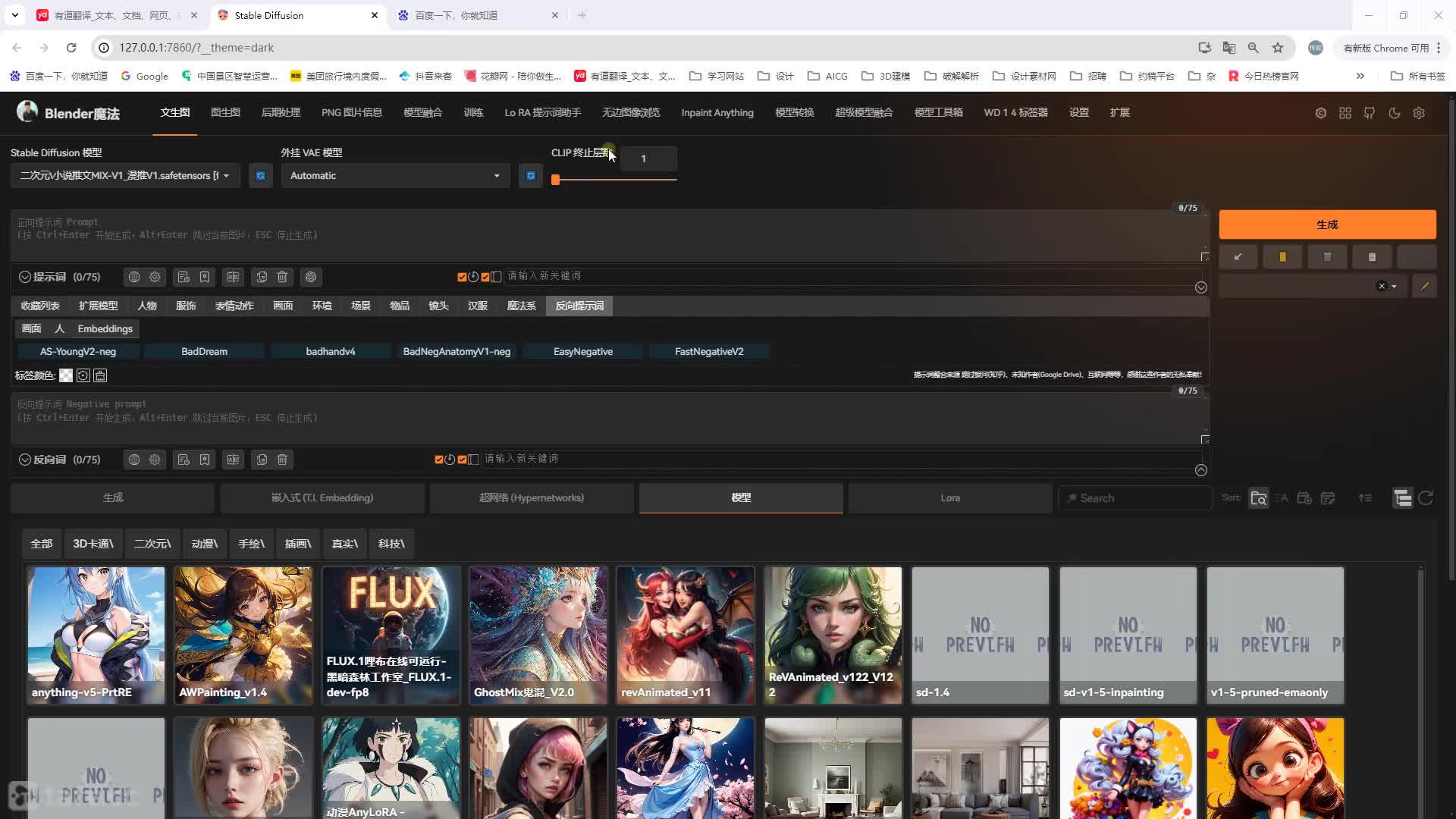Open the Stable Diffusion model dropdown

tap(125, 176)
